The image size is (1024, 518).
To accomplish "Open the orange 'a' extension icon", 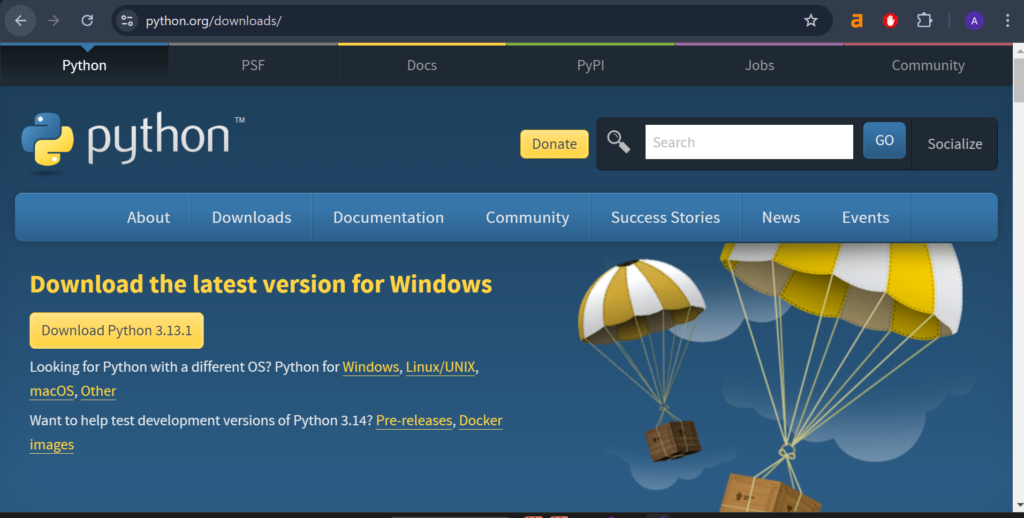I will click(857, 21).
